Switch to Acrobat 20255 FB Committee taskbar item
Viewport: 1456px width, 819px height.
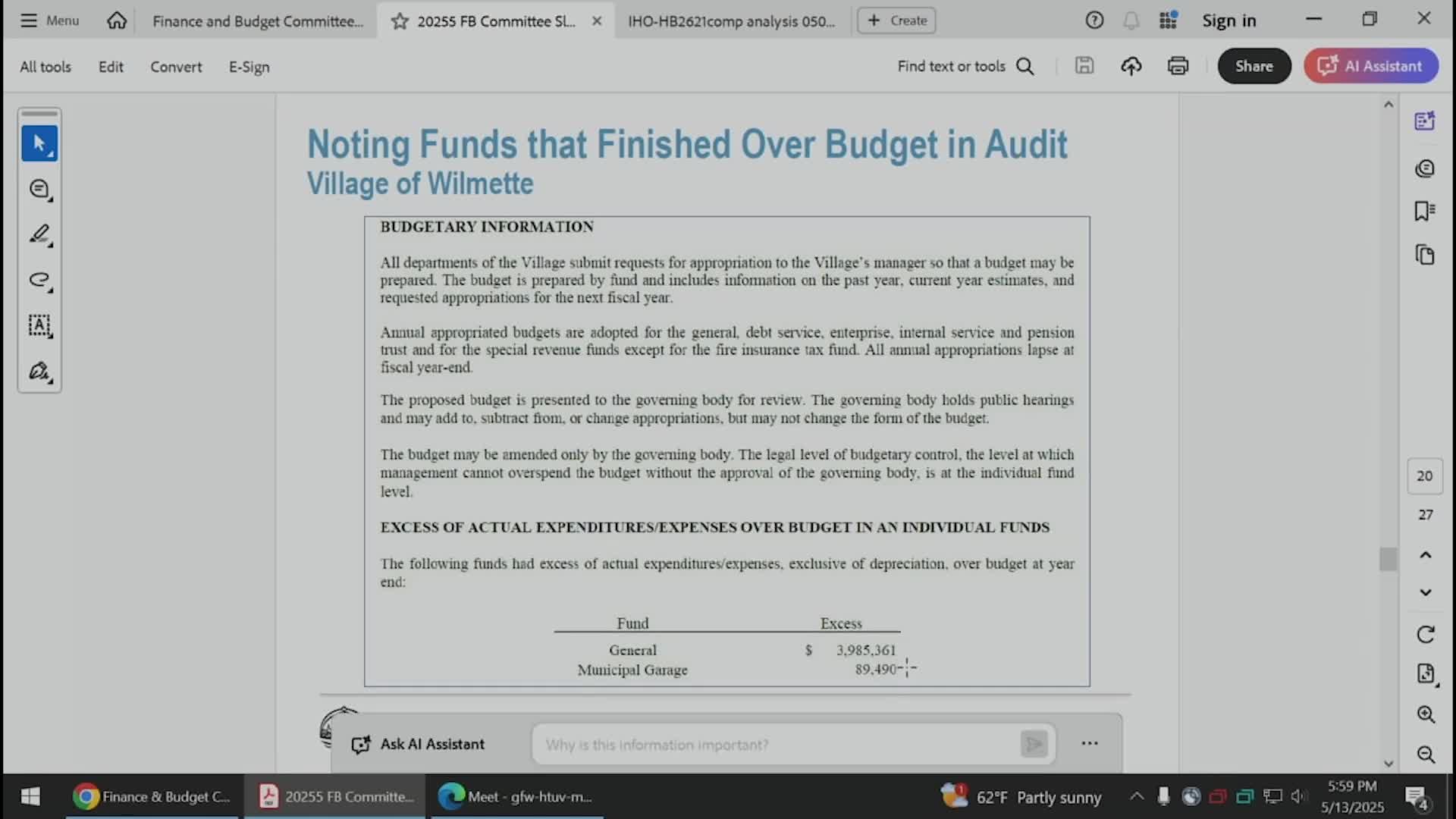[x=337, y=796]
